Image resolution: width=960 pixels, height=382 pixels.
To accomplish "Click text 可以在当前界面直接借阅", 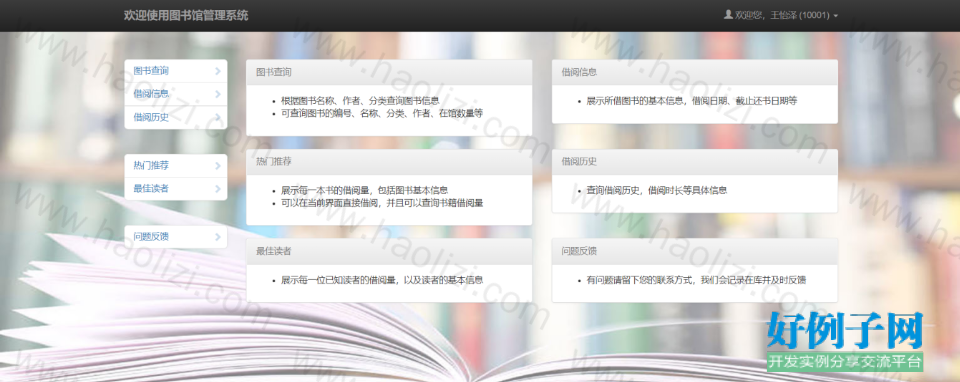I will click(329, 203).
